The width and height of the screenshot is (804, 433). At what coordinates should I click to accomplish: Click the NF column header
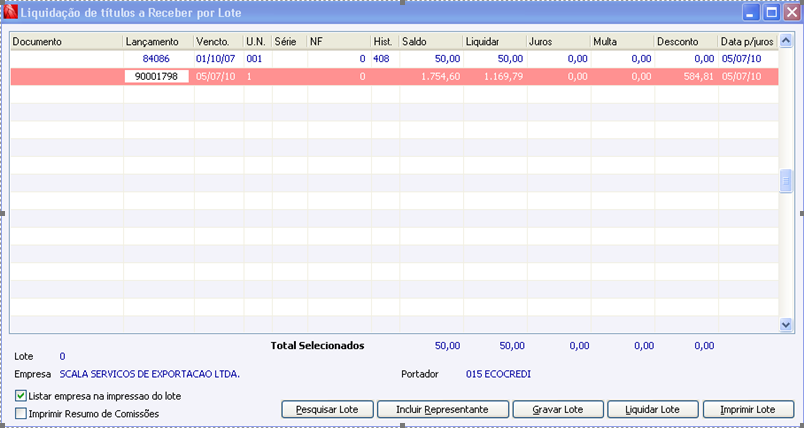pyautogui.click(x=339, y=42)
